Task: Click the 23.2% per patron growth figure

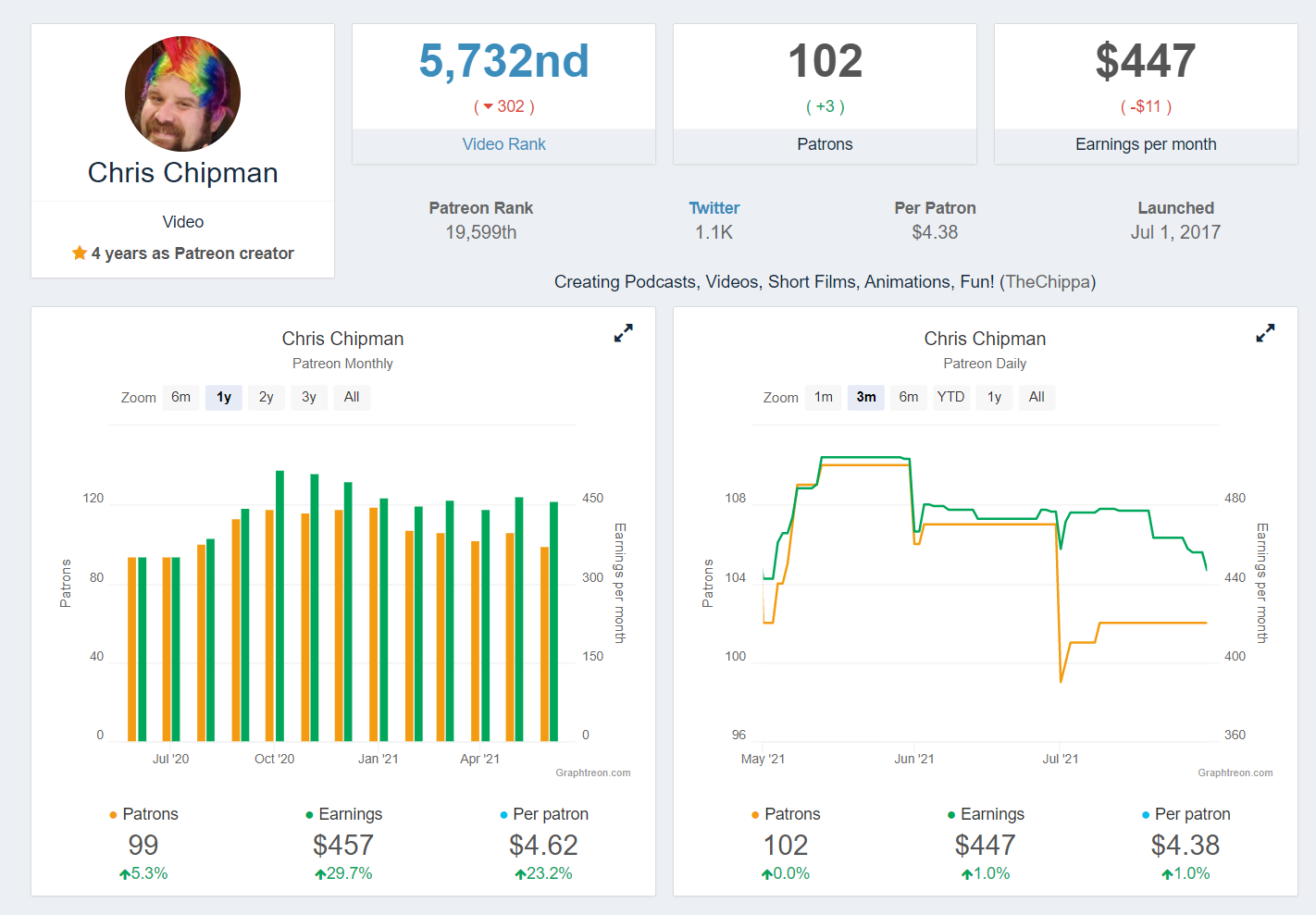Action: coord(543,873)
